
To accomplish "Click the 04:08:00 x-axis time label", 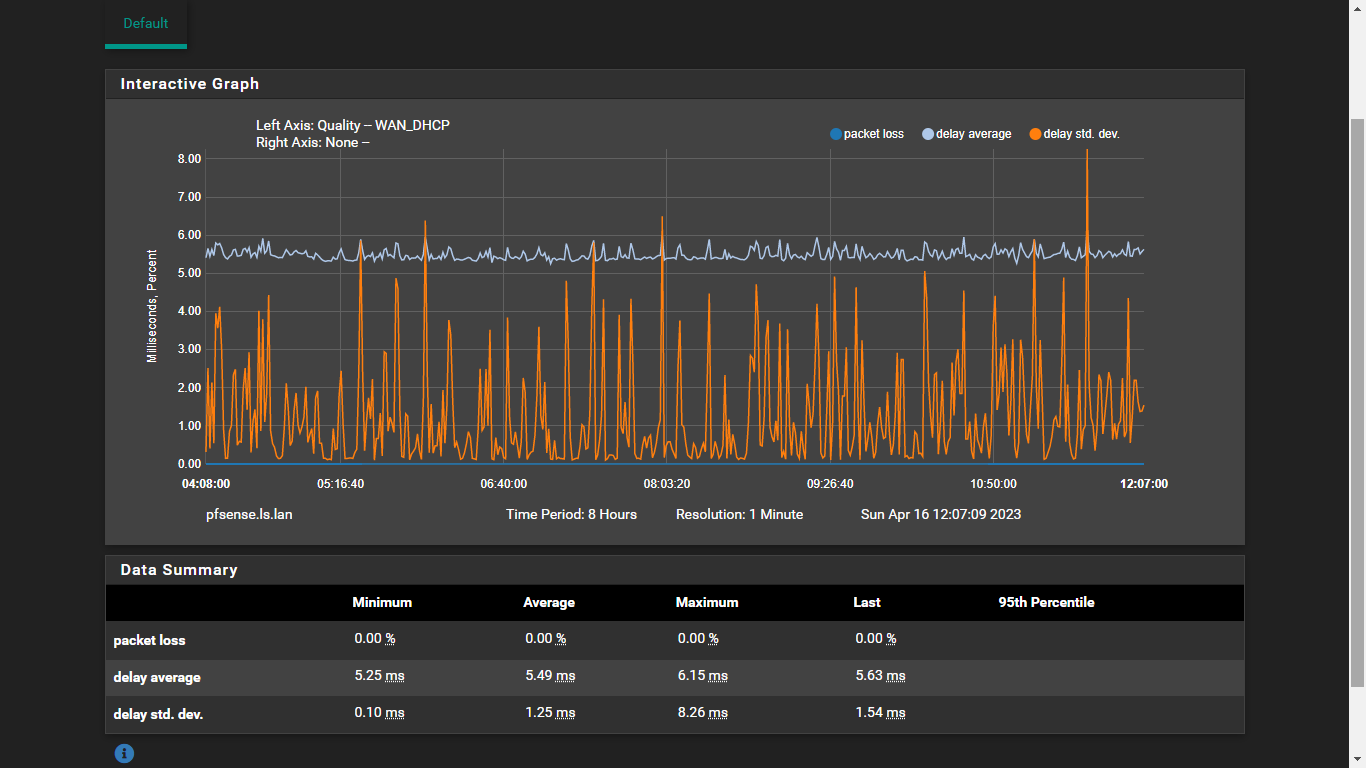I will point(206,484).
